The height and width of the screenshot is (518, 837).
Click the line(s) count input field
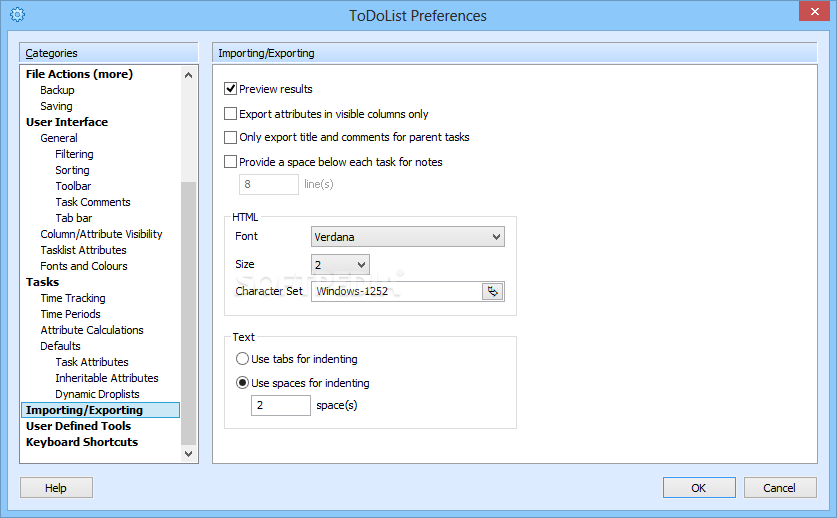(x=269, y=184)
